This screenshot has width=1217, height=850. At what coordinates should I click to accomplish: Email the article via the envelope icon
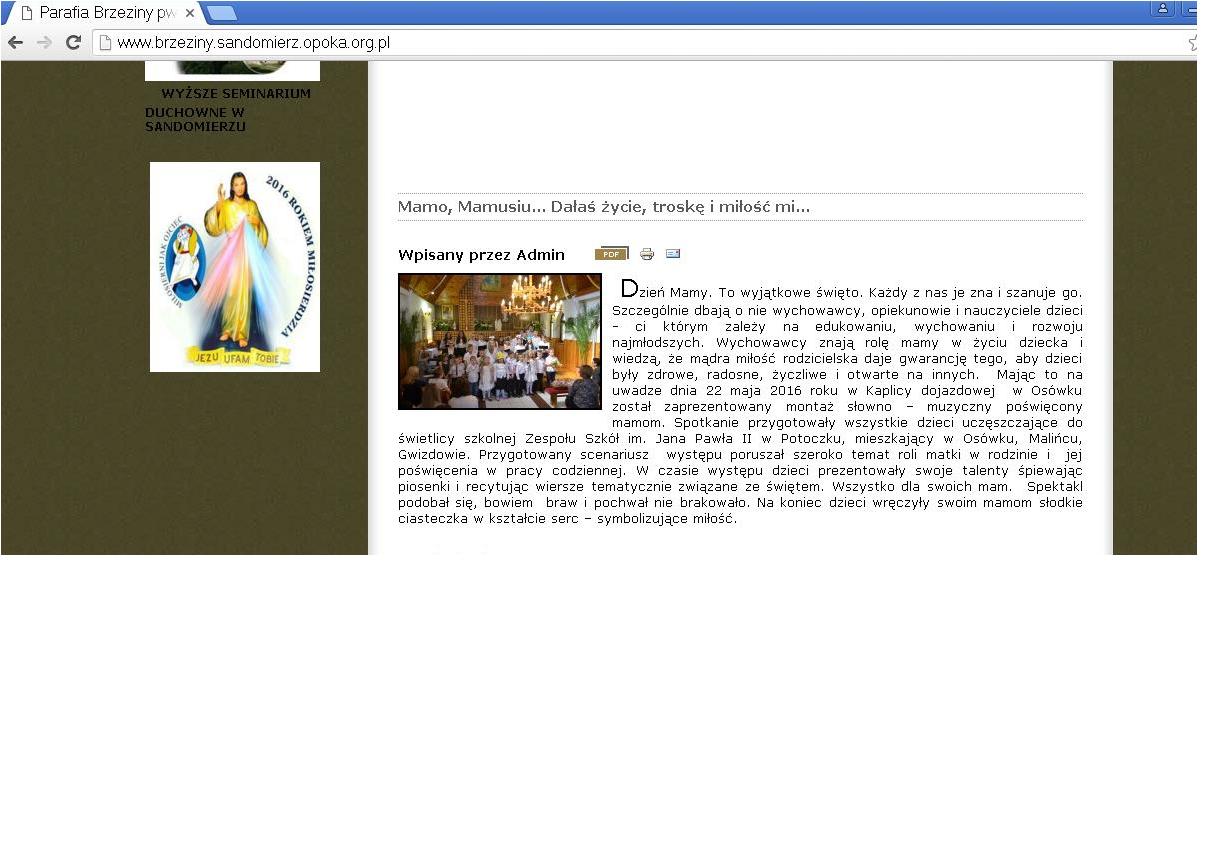tap(673, 254)
